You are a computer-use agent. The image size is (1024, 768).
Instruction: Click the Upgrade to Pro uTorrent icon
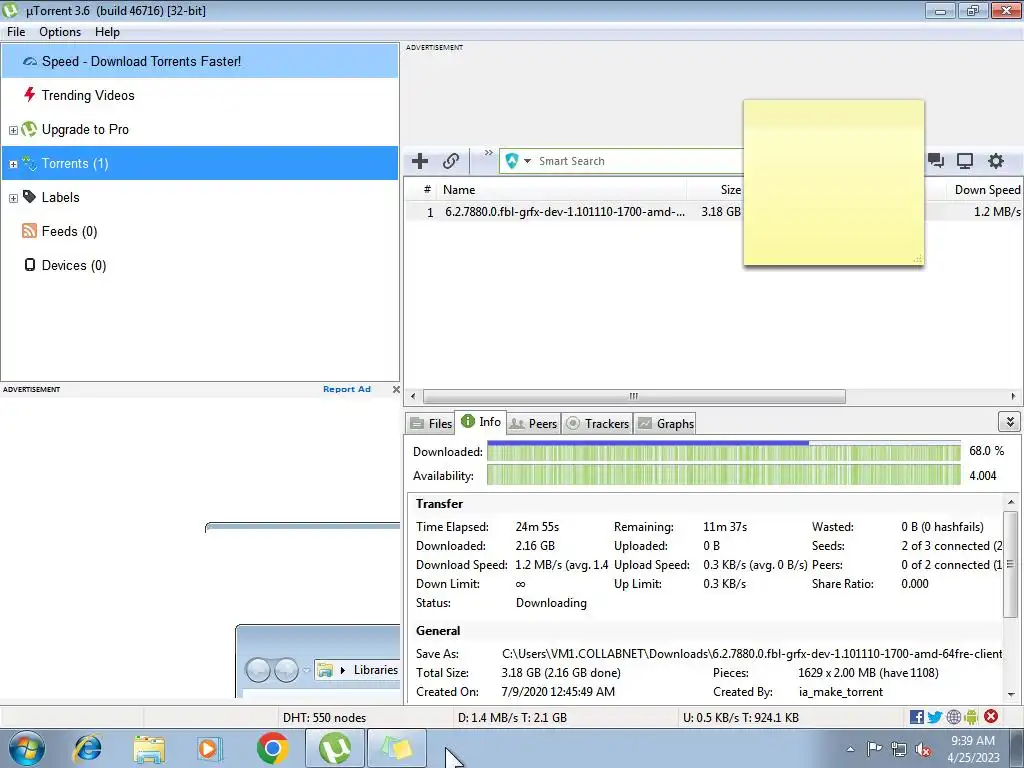point(29,129)
